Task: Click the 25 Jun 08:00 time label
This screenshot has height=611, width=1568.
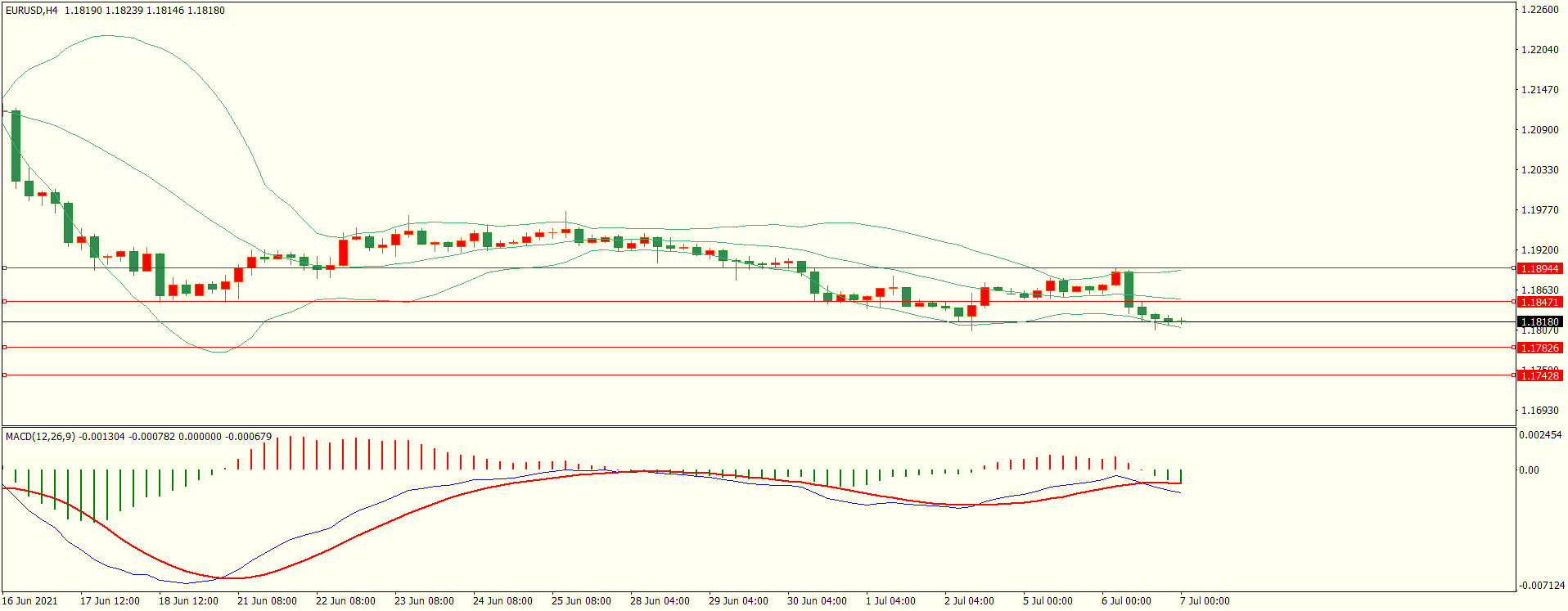Action: click(x=581, y=601)
